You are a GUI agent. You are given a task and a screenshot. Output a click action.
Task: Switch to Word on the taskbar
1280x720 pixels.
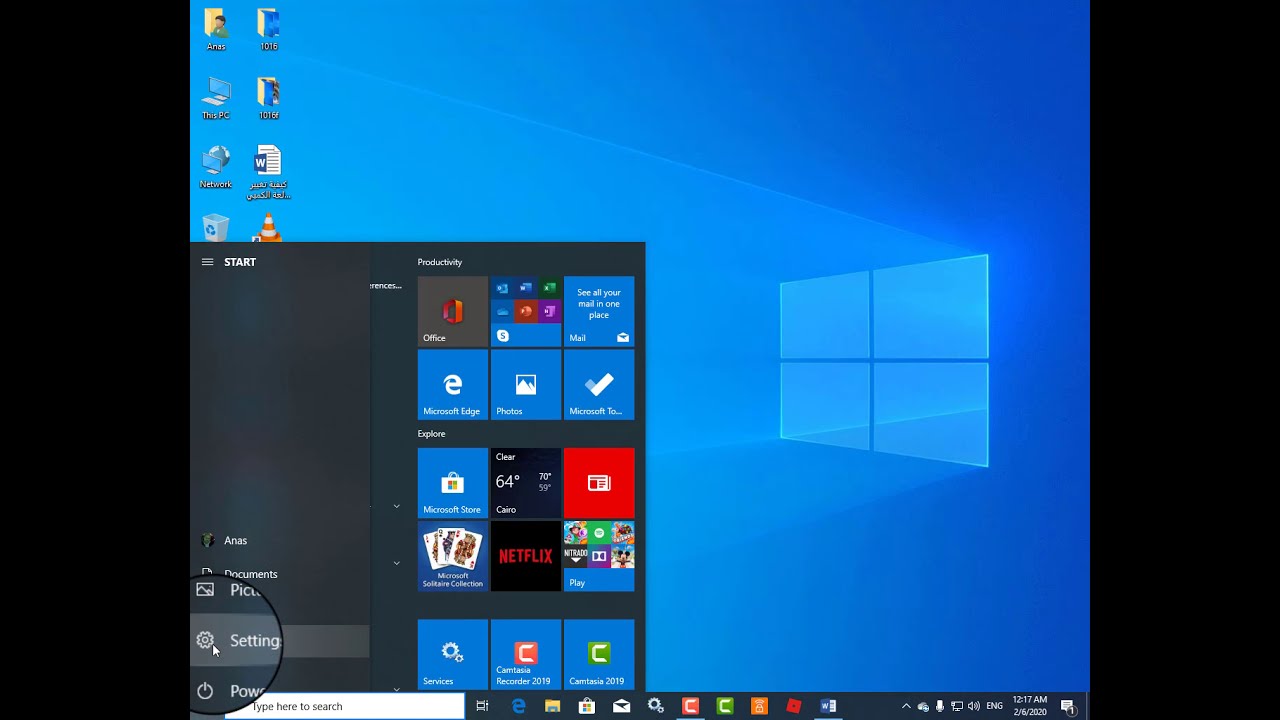coord(828,706)
